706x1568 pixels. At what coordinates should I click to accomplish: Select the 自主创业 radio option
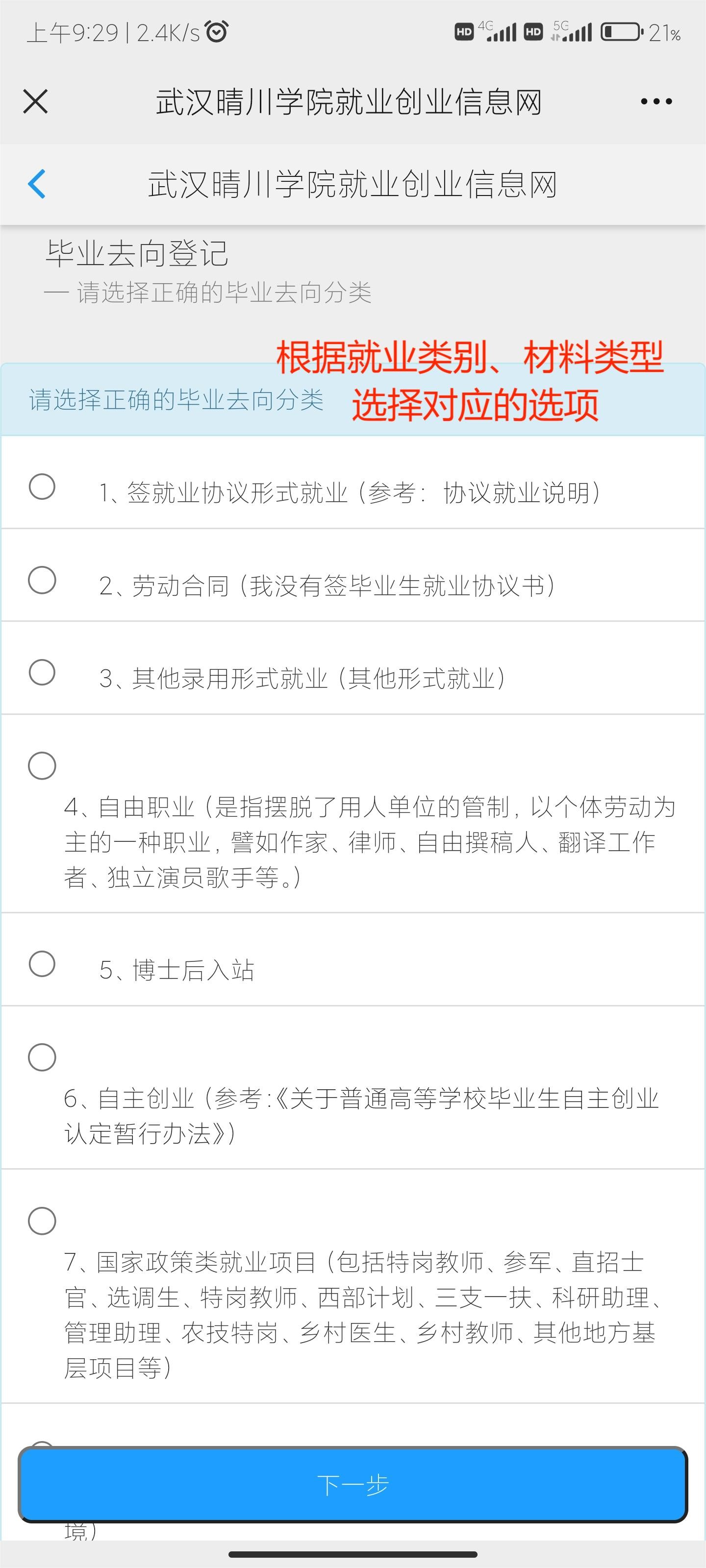pyautogui.click(x=42, y=1057)
